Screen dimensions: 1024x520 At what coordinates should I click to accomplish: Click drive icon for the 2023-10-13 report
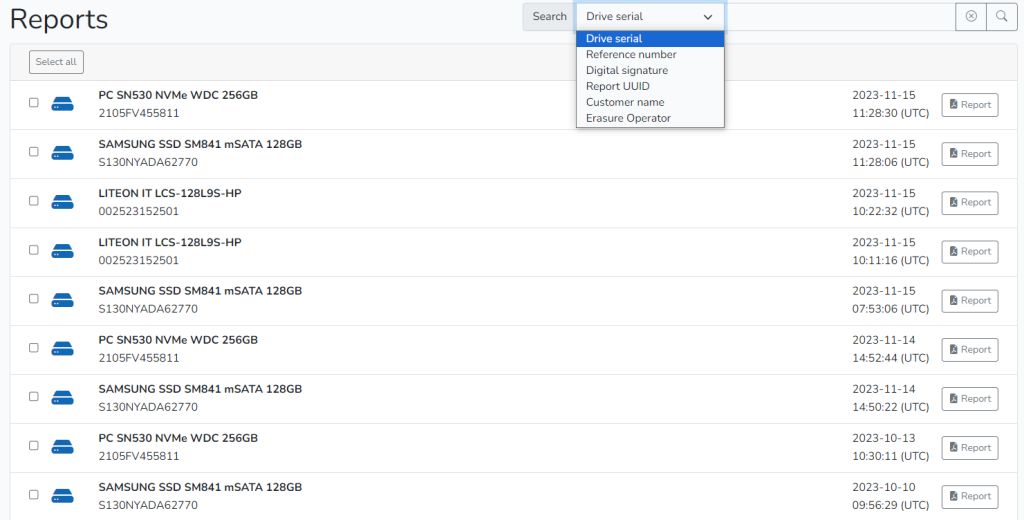point(63,447)
